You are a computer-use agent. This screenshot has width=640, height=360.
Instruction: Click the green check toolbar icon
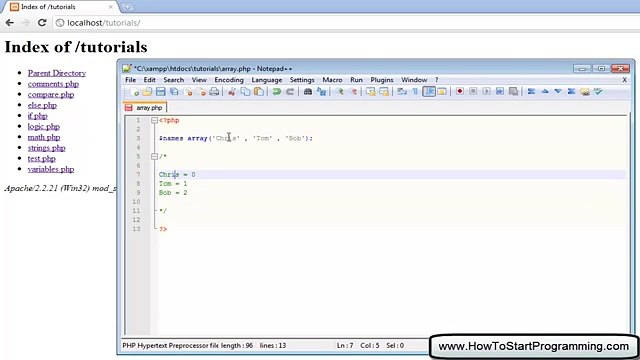click(x=598, y=91)
